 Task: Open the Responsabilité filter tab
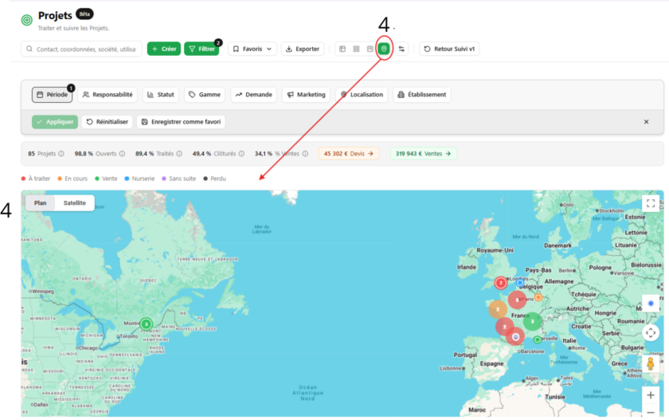108,94
